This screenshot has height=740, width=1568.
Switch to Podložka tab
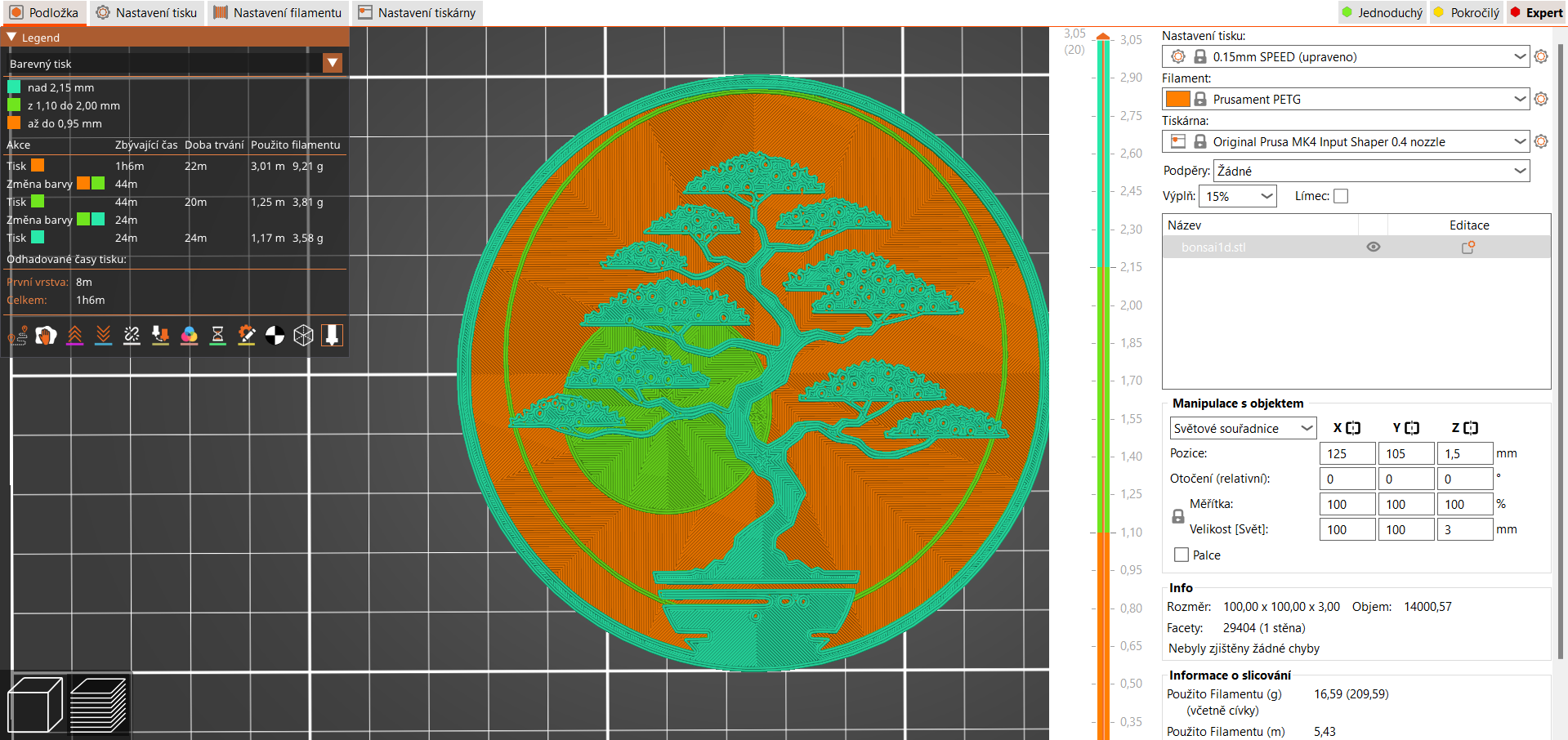pos(44,12)
